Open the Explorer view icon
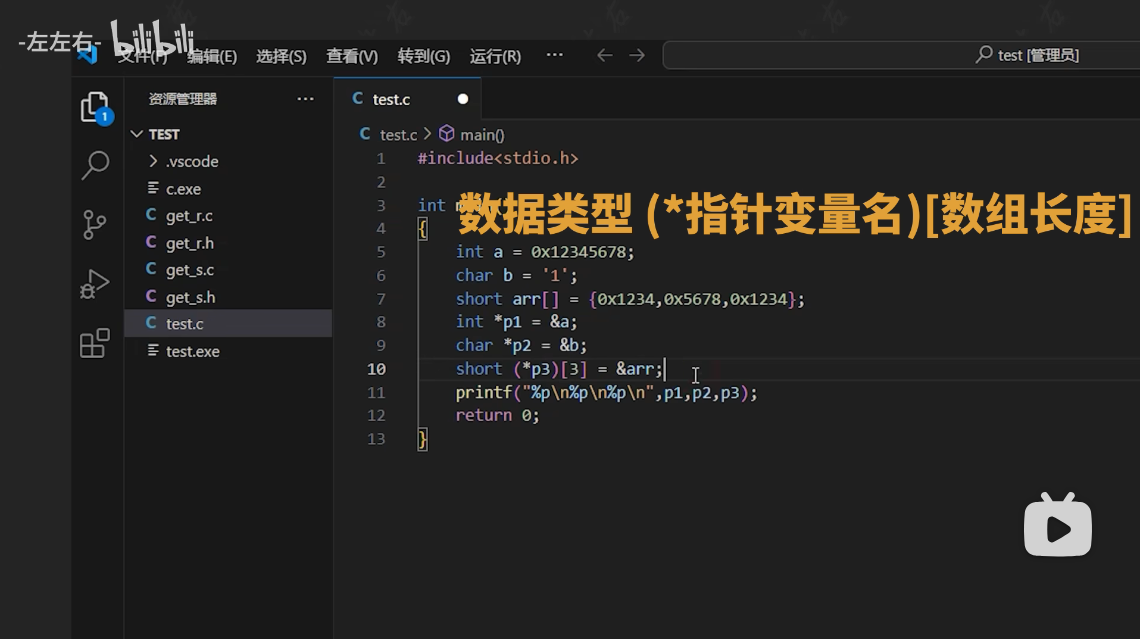 click(x=95, y=107)
